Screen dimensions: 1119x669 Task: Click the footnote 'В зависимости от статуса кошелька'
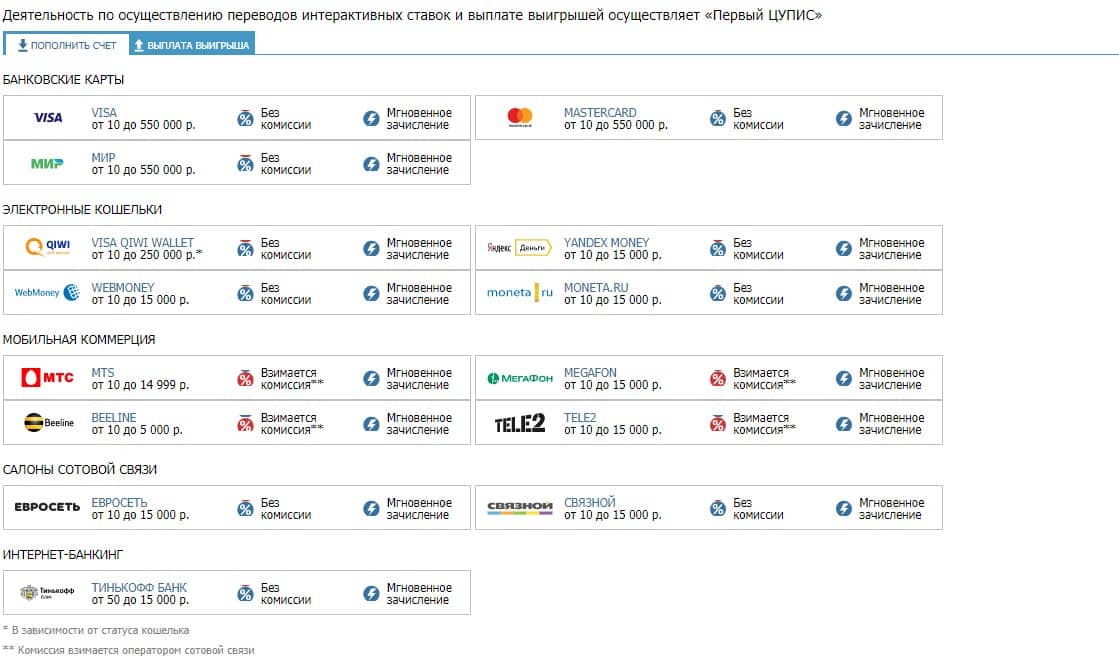[x=100, y=630]
